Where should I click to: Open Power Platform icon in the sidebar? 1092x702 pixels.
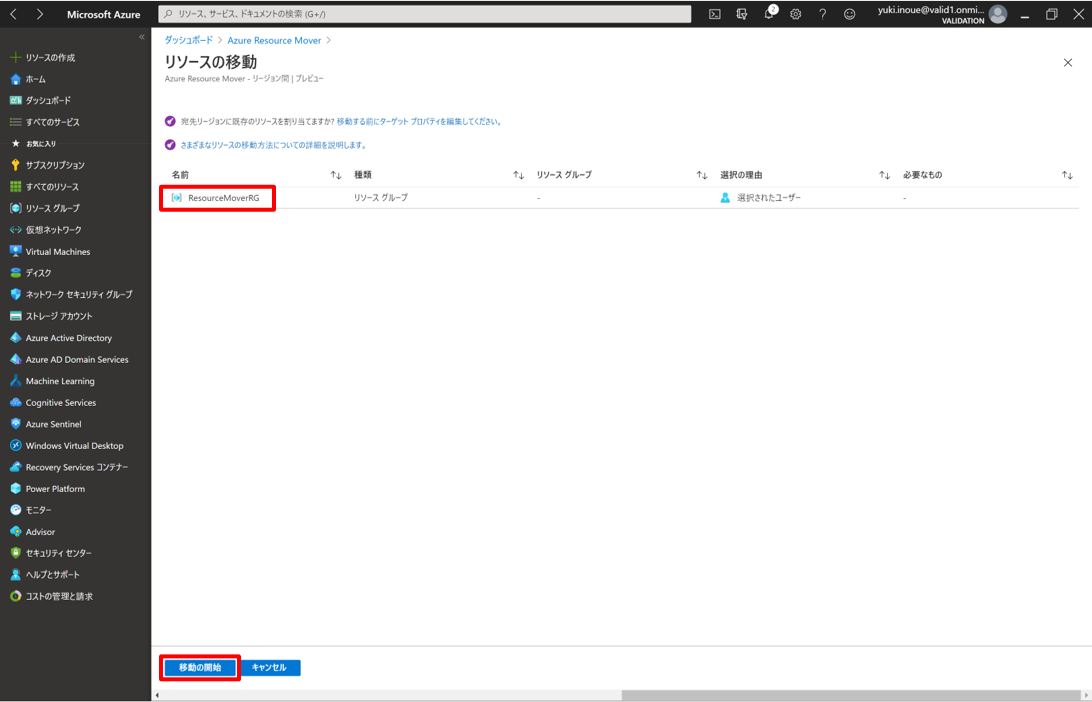click(15, 489)
